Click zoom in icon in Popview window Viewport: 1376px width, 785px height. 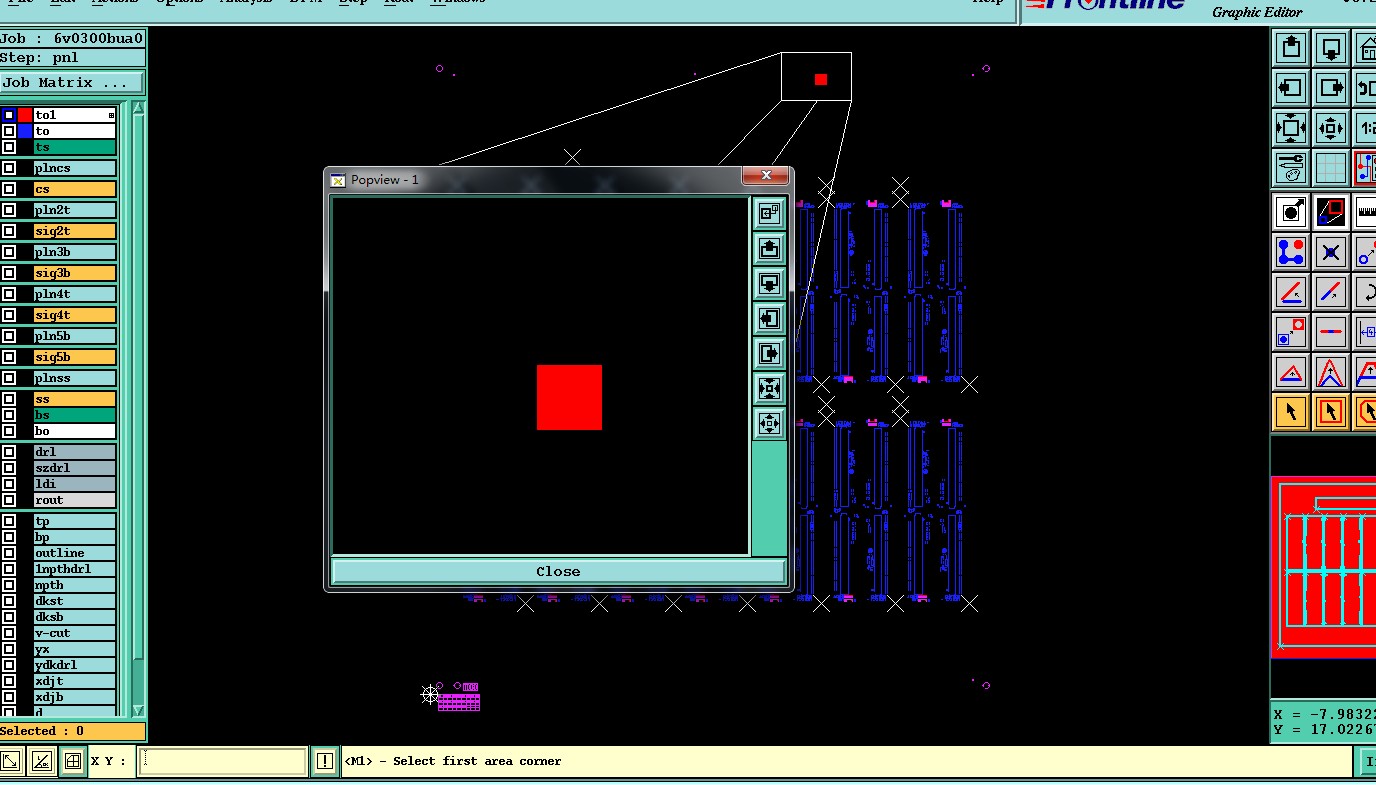point(769,388)
